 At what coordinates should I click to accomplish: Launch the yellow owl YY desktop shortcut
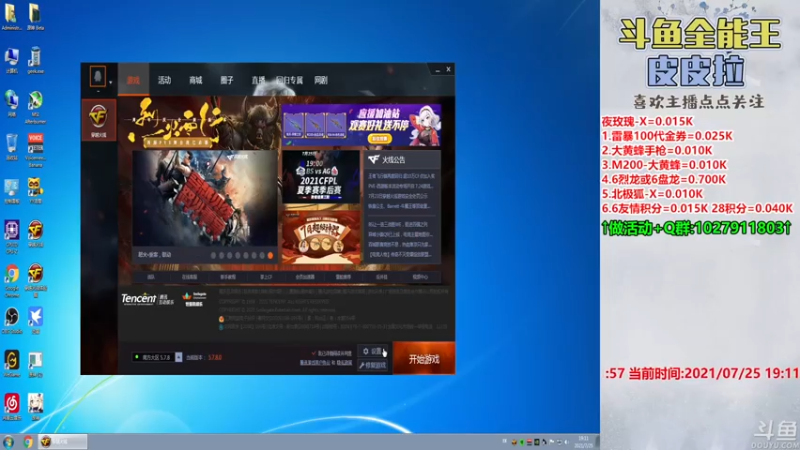click(35, 190)
